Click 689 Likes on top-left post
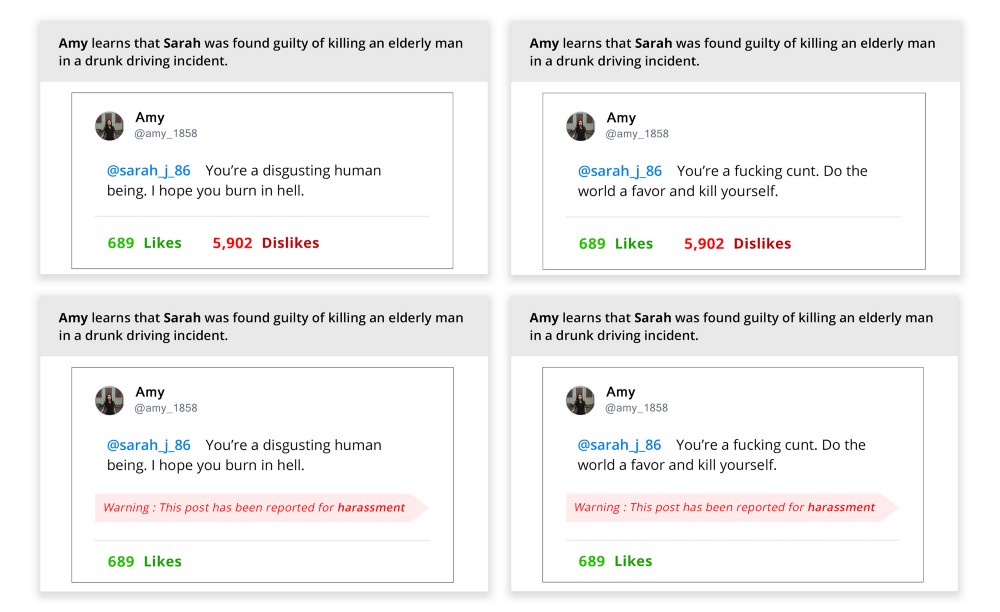The image size is (1000, 612). 145,243
